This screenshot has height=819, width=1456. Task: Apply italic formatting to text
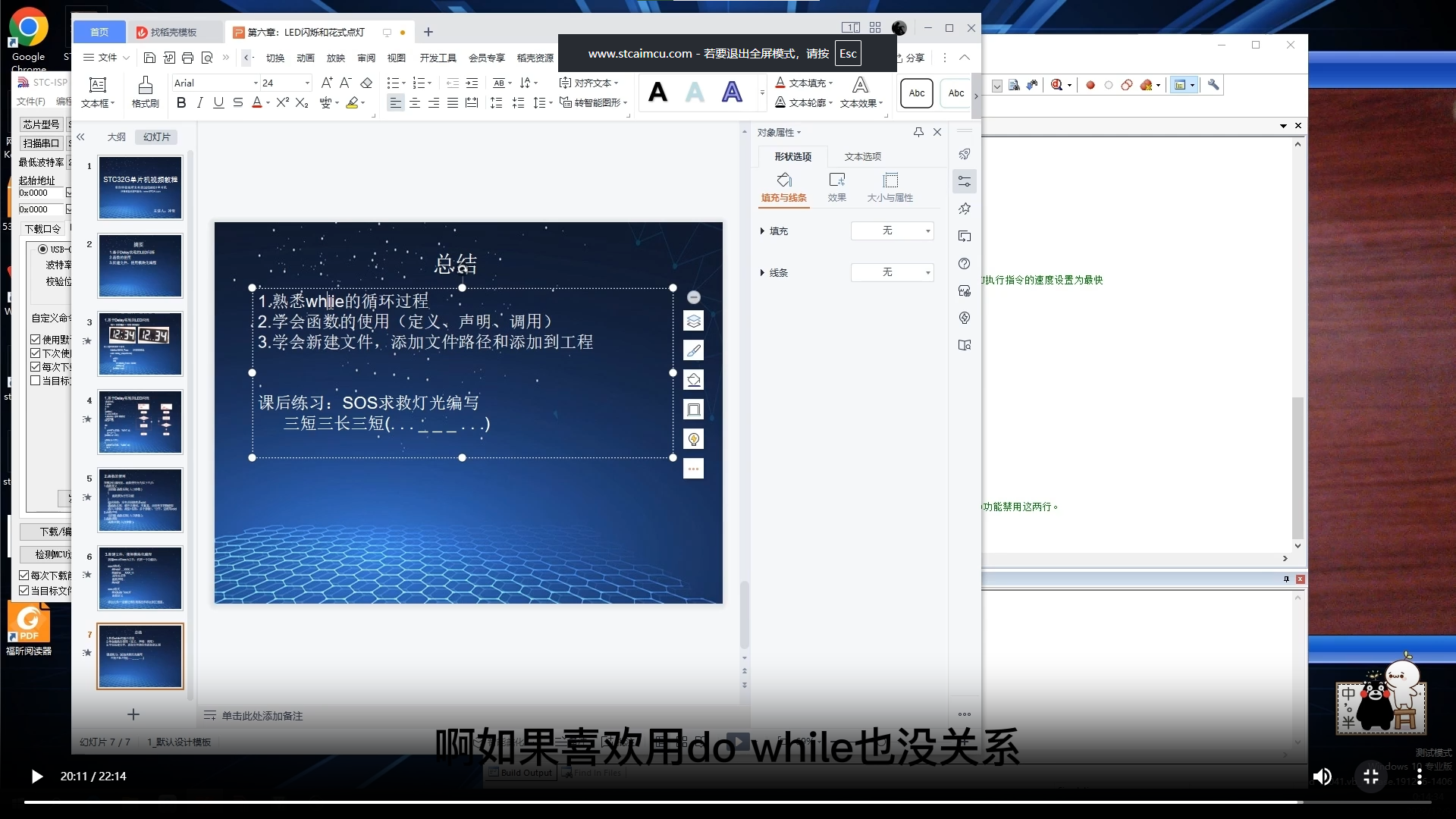coord(199,103)
